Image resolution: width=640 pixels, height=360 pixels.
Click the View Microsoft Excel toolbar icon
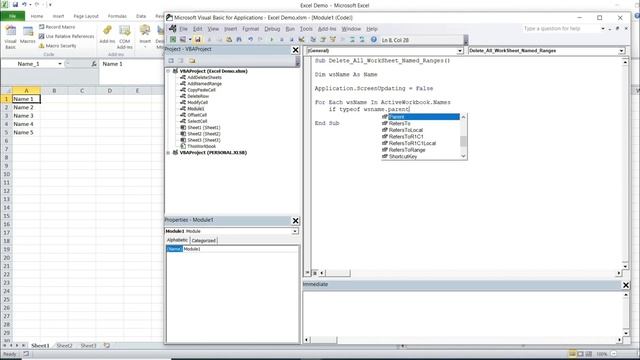click(173, 40)
